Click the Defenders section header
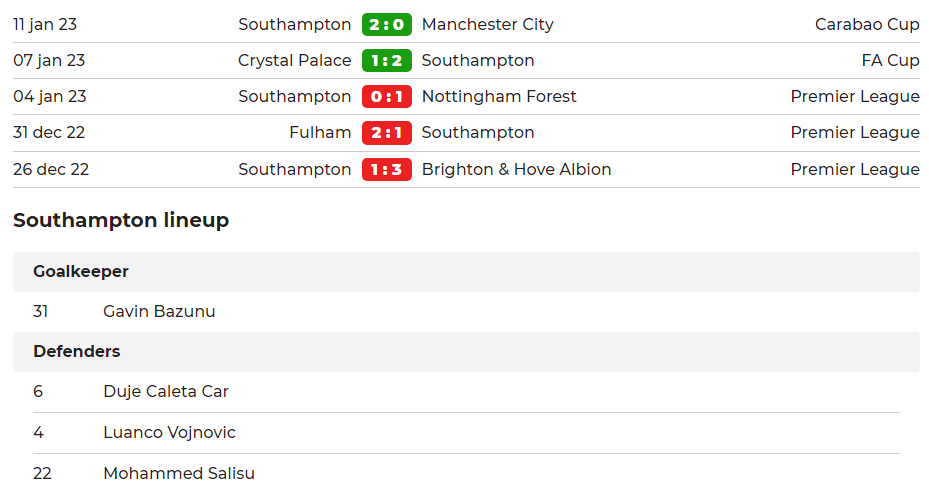This screenshot has width=929, height=494. (466, 352)
